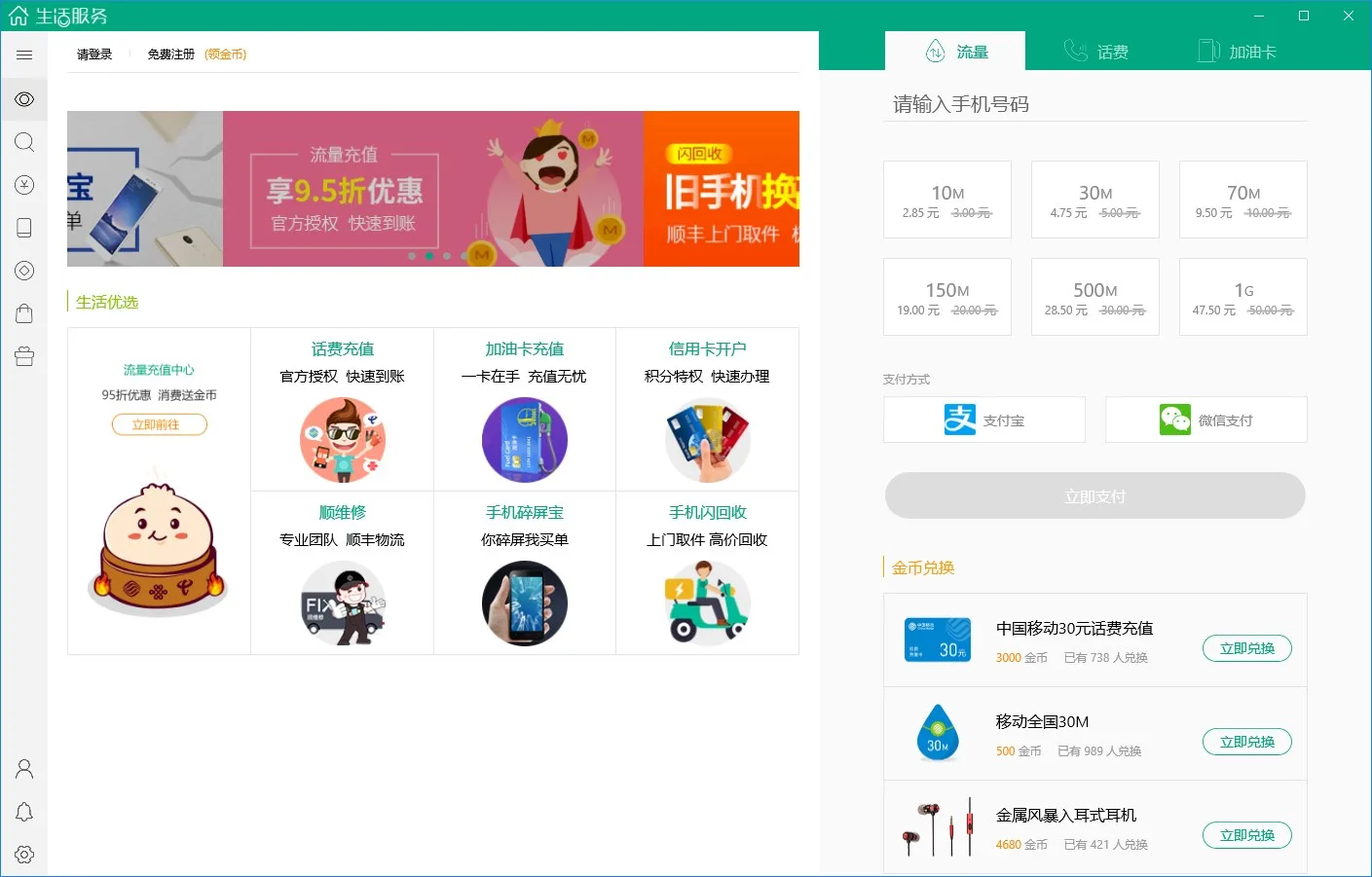Select the 150M data package

(x=947, y=297)
